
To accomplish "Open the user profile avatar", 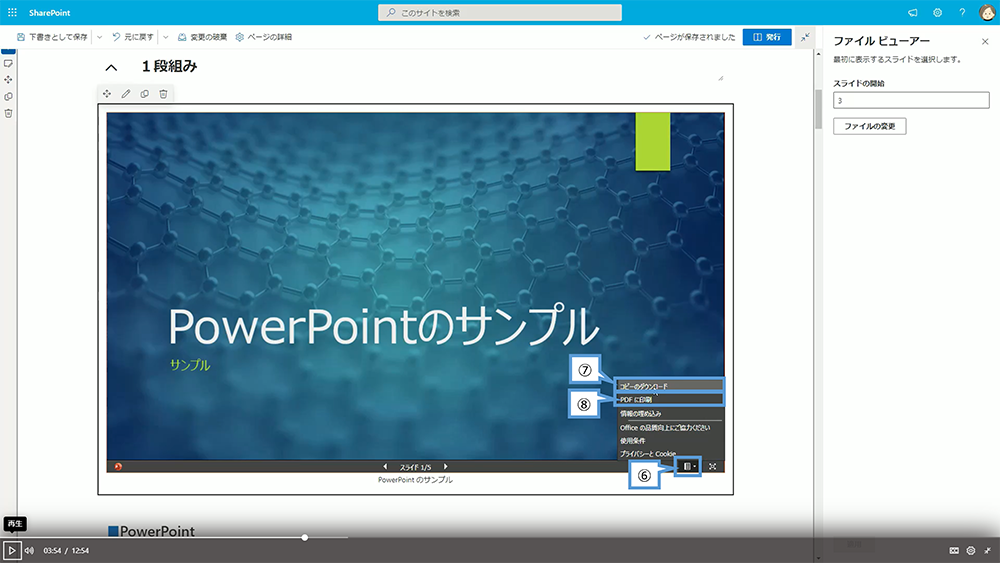I will tap(987, 13).
